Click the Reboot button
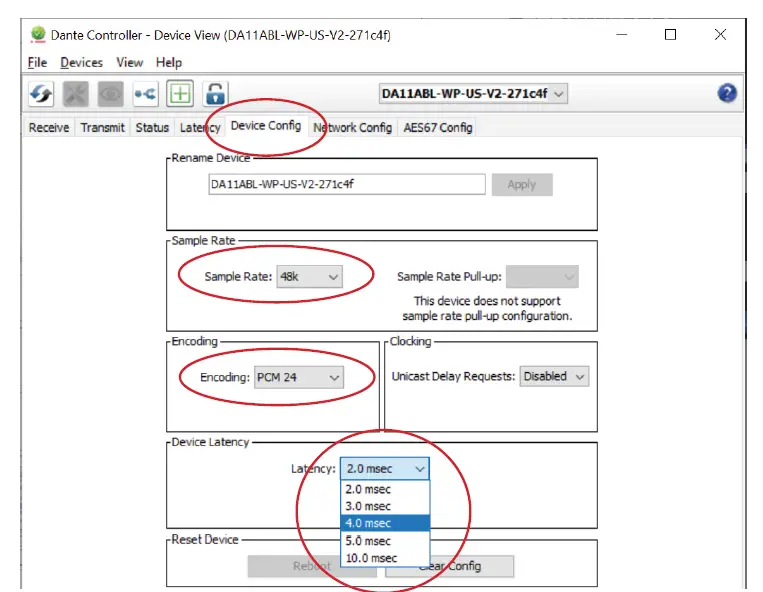The height and width of the screenshot is (592, 763). [x=312, y=566]
